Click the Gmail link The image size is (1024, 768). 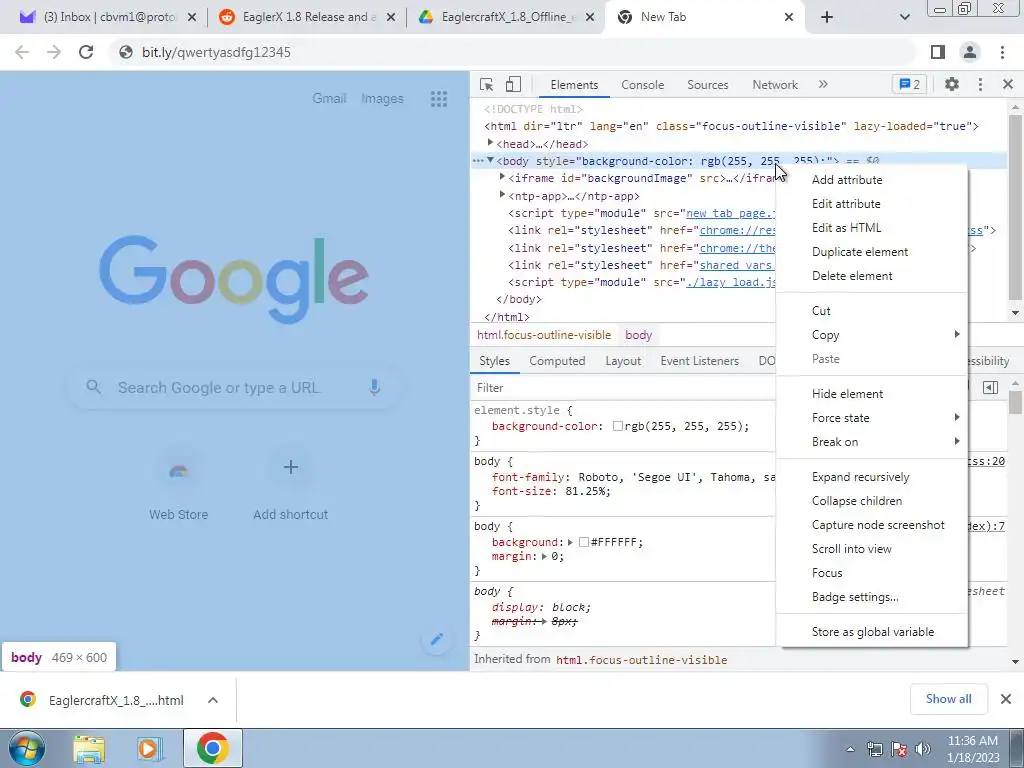pyautogui.click(x=329, y=99)
